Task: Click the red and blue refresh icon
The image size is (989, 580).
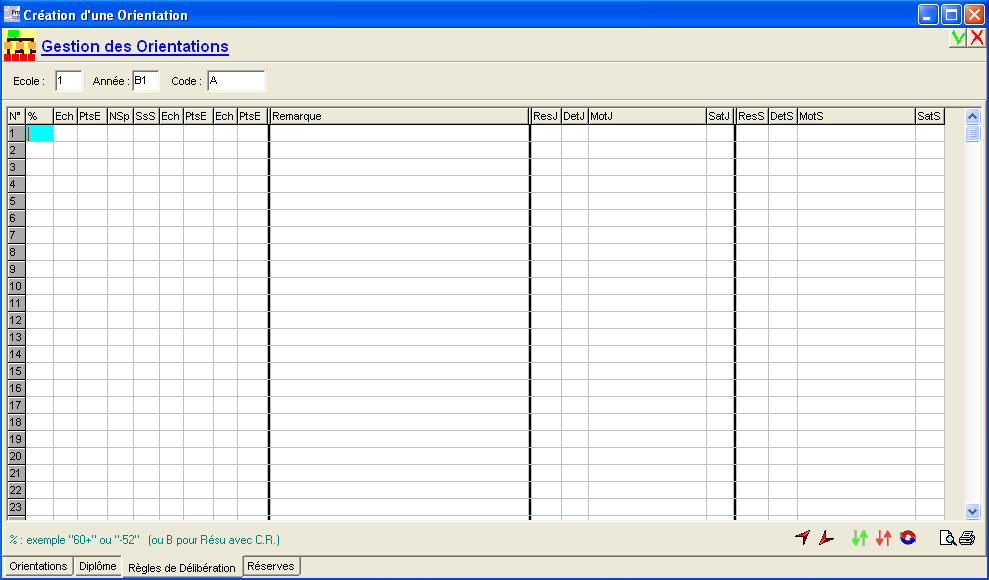Action: pos(908,538)
